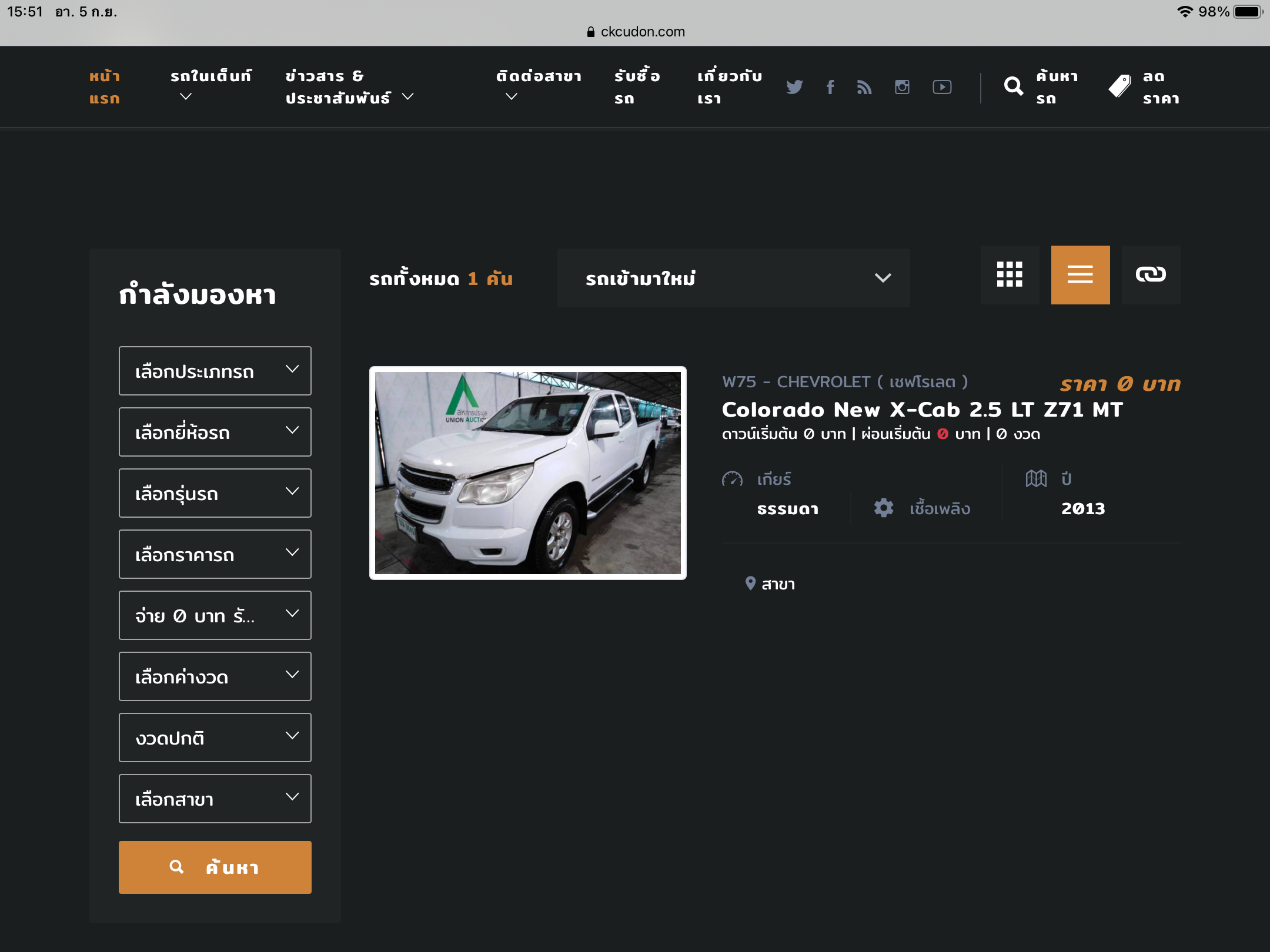Viewport: 1270px width, 952px height.
Task: Open the Colorado New X-Cab title link
Action: pos(922,410)
